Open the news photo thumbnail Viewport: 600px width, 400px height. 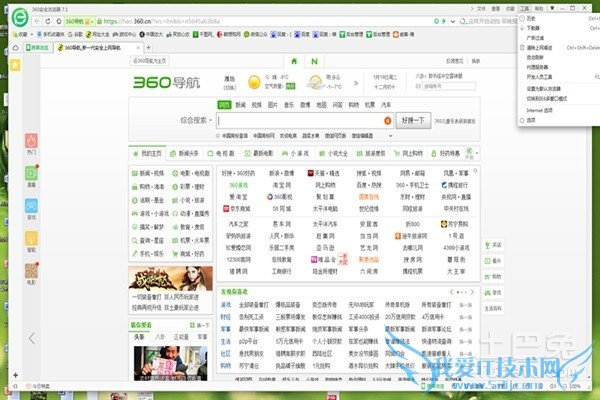click(171, 363)
